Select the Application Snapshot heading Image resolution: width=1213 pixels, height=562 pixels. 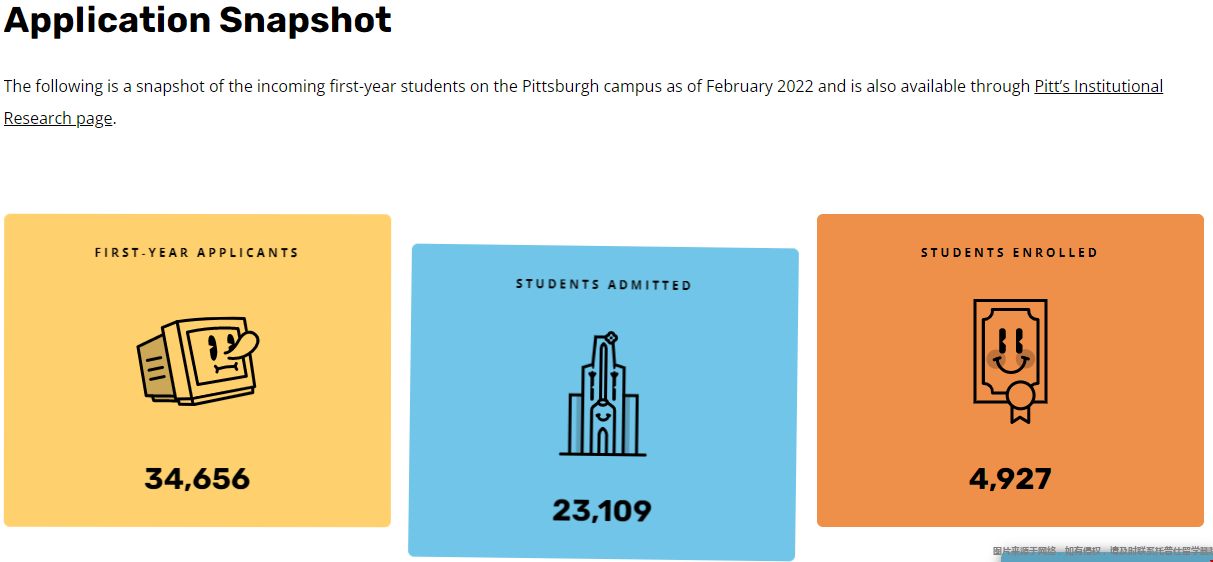(x=198, y=20)
